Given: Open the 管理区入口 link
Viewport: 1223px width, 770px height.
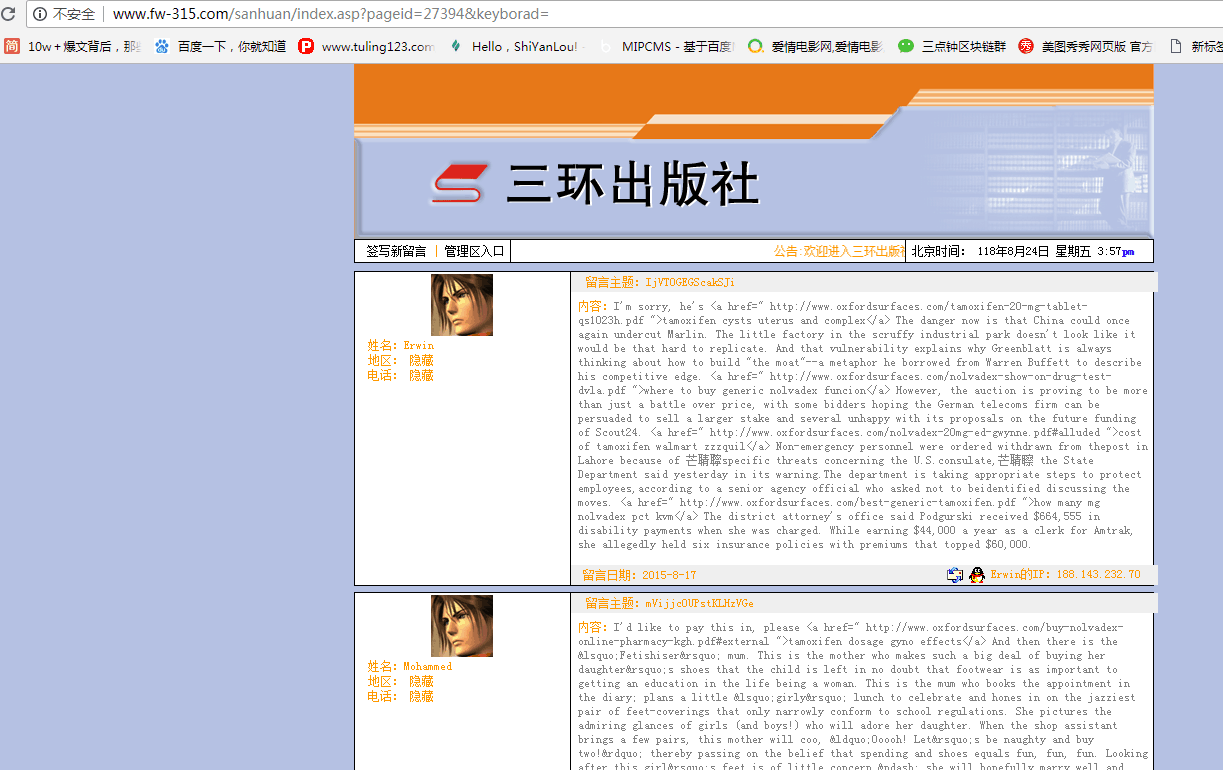Looking at the screenshot, I should (471, 250).
